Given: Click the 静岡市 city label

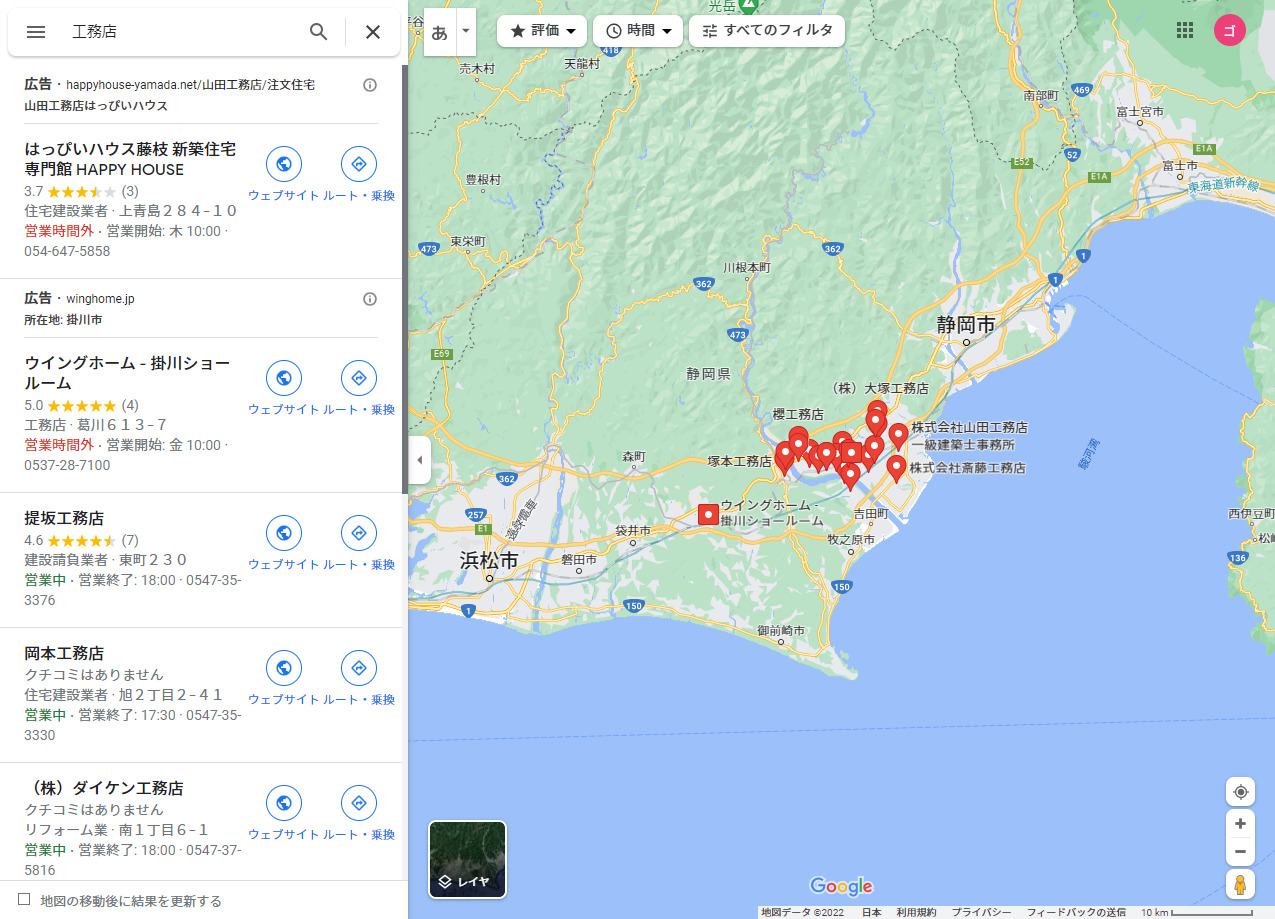Looking at the screenshot, I should pos(966,324).
